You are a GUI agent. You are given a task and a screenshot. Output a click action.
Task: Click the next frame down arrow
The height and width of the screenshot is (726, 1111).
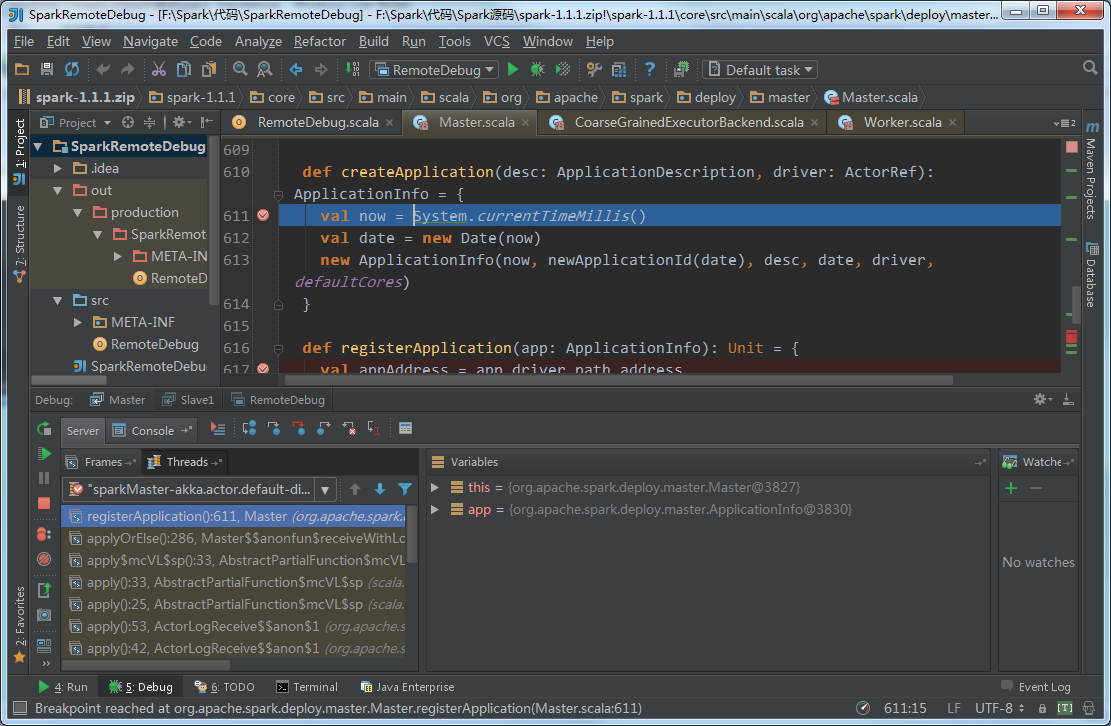380,489
